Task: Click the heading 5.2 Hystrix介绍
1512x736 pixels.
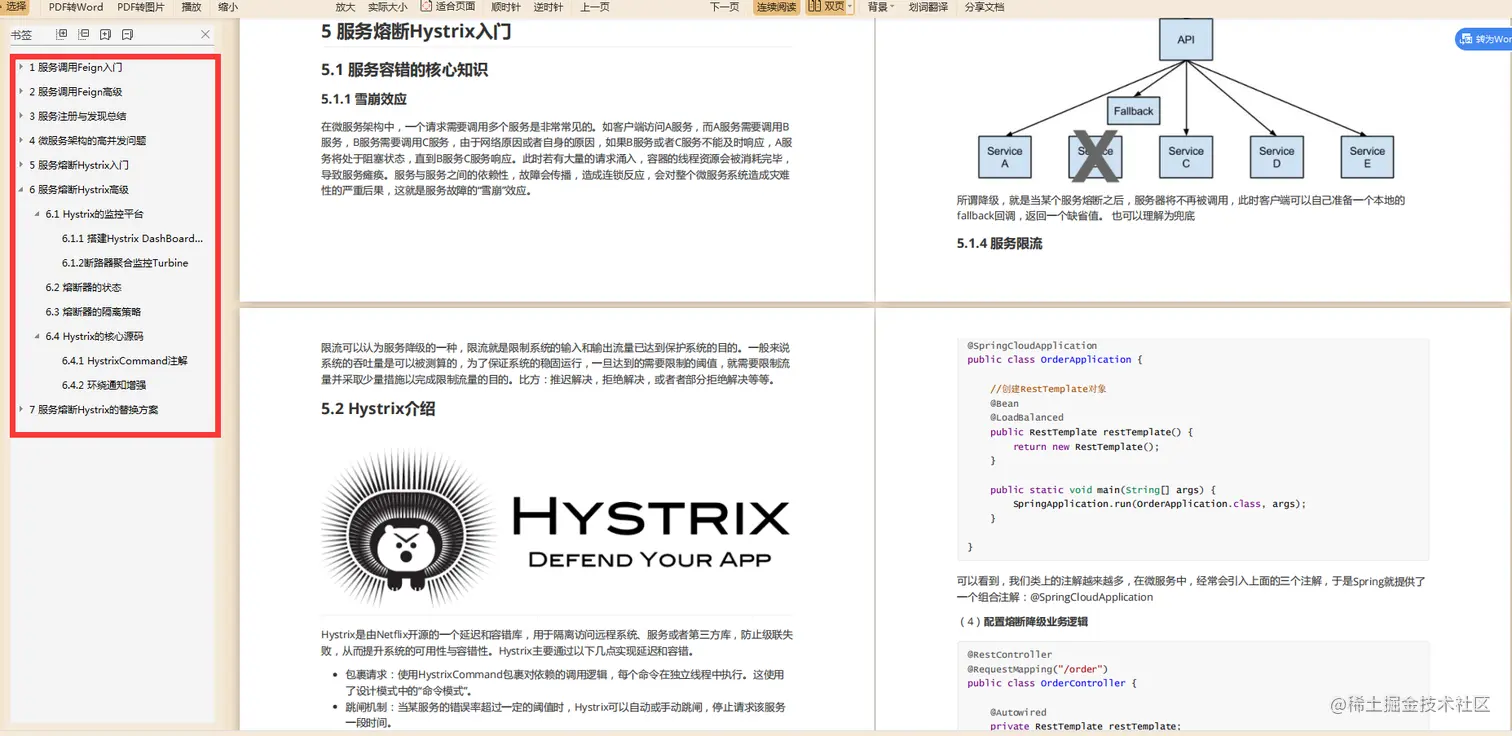Action: 378,408
